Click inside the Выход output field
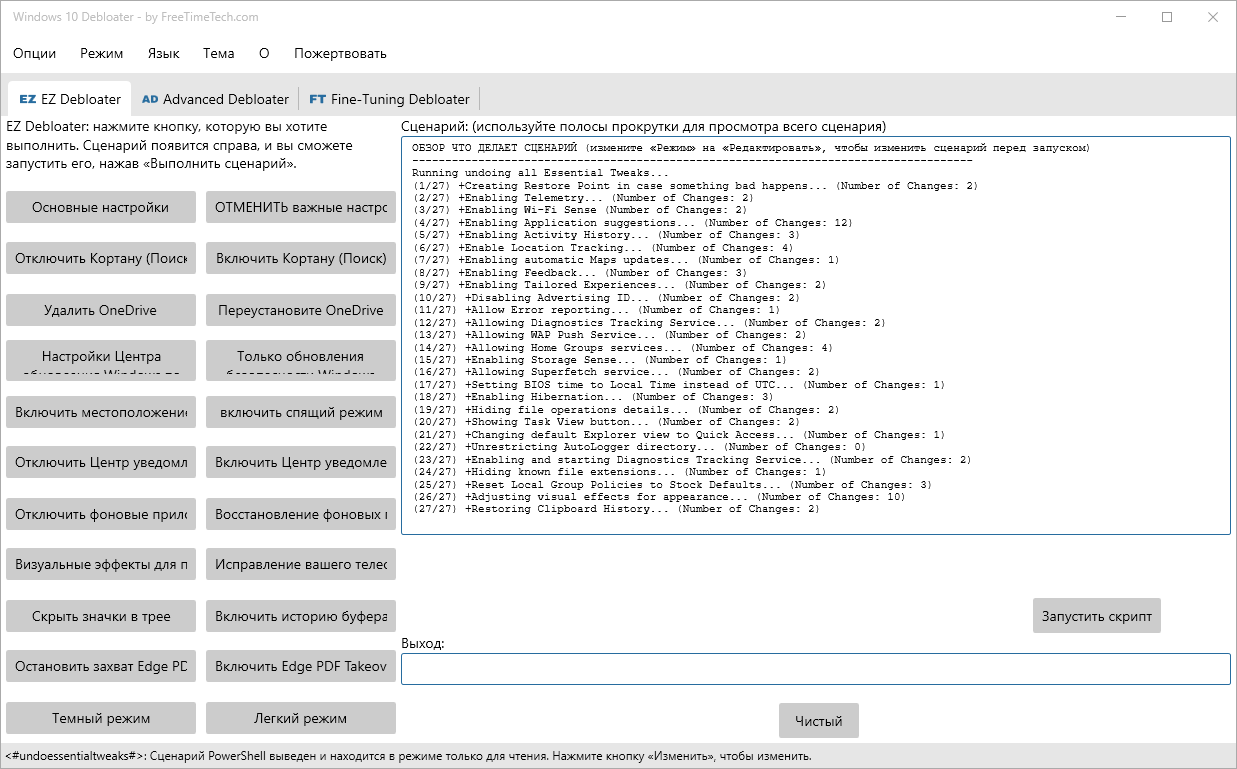This screenshot has height=769, width=1237. pyautogui.click(x=815, y=669)
